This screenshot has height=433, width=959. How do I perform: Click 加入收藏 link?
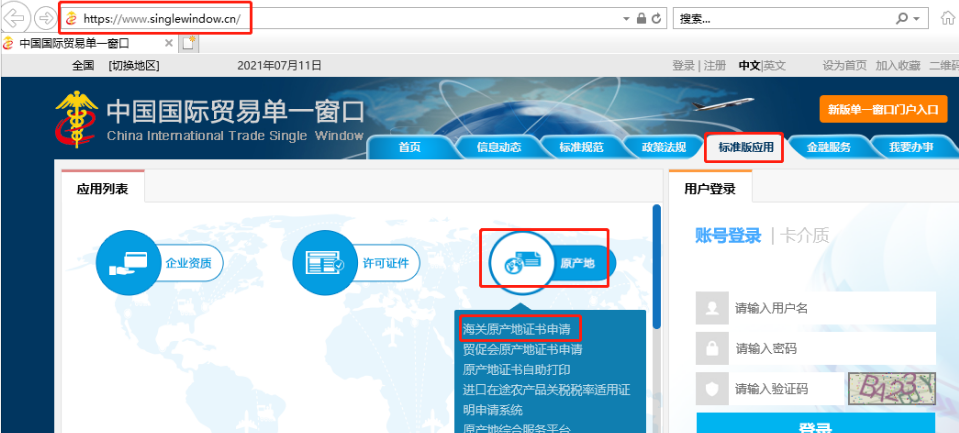click(898, 65)
